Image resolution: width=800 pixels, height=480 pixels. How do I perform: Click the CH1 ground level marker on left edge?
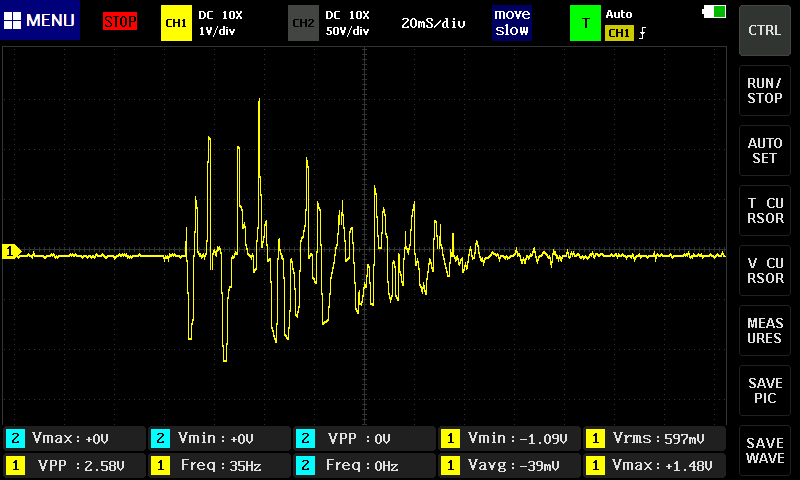click(x=11, y=252)
